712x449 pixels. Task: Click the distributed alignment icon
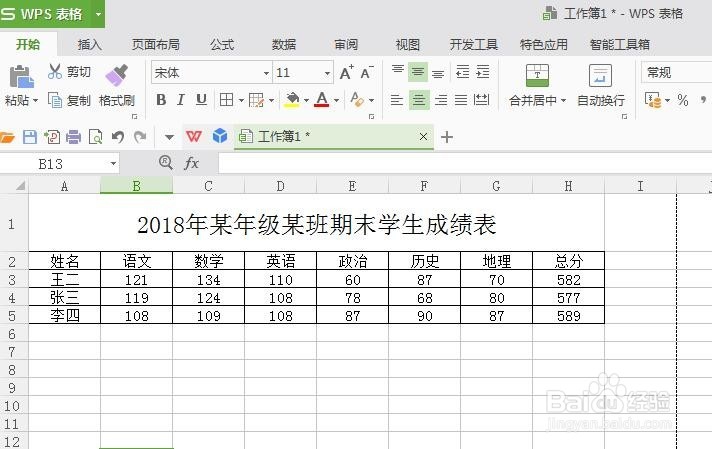481,100
